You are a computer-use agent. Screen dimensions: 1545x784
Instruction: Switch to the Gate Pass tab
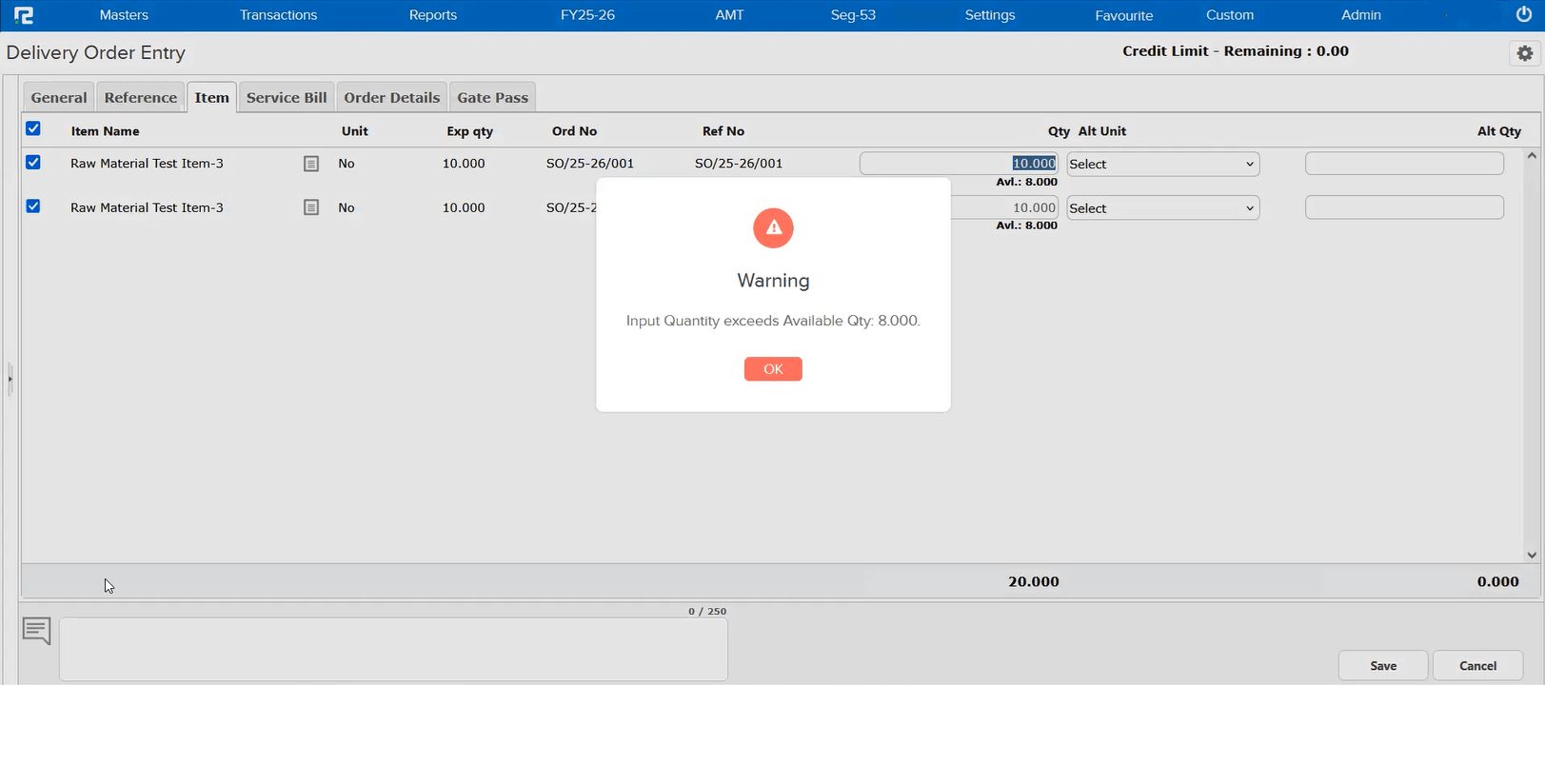click(x=492, y=97)
